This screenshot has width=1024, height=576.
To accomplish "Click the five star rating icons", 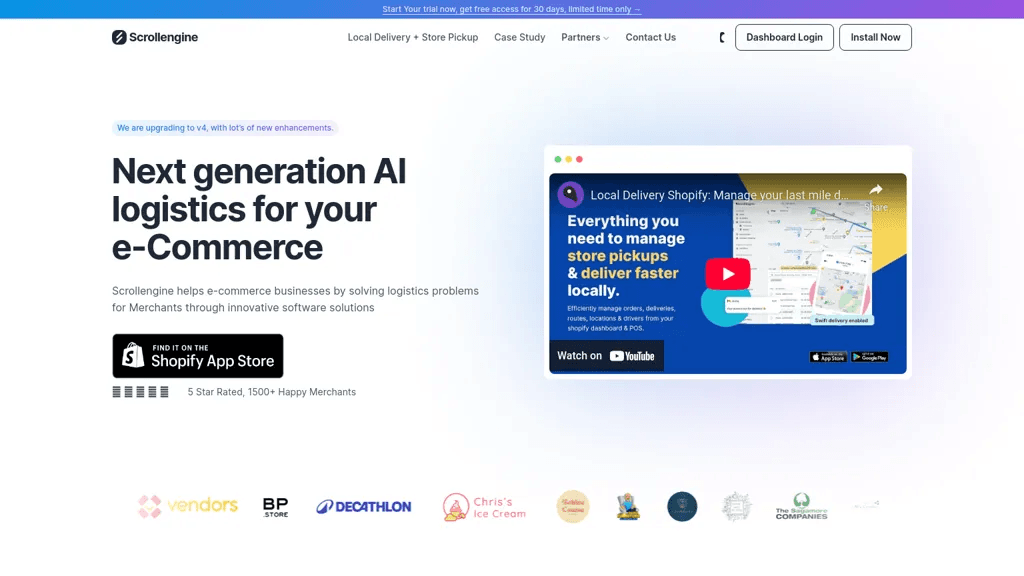I will point(140,392).
